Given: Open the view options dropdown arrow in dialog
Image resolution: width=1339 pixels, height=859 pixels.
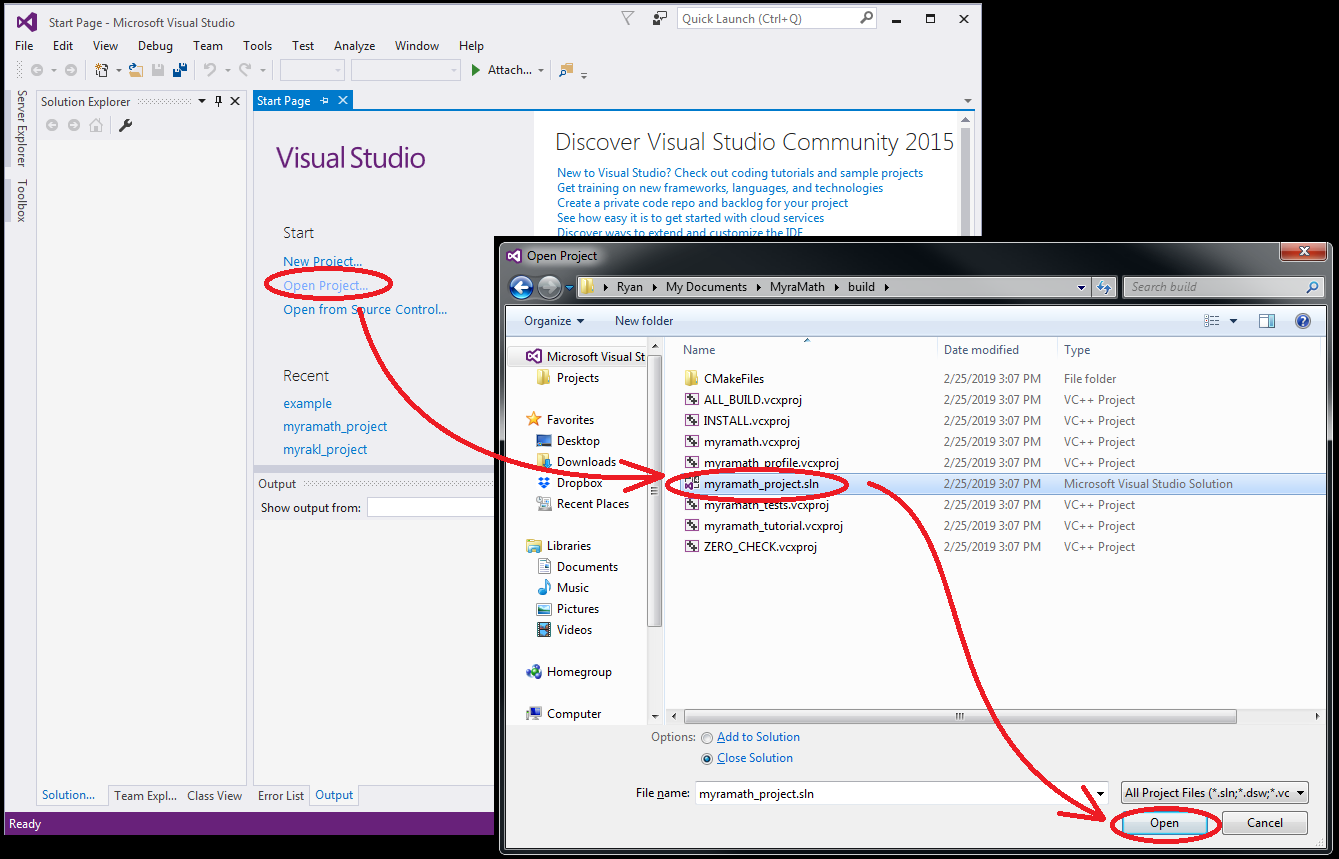Looking at the screenshot, I should coord(1234,321).
